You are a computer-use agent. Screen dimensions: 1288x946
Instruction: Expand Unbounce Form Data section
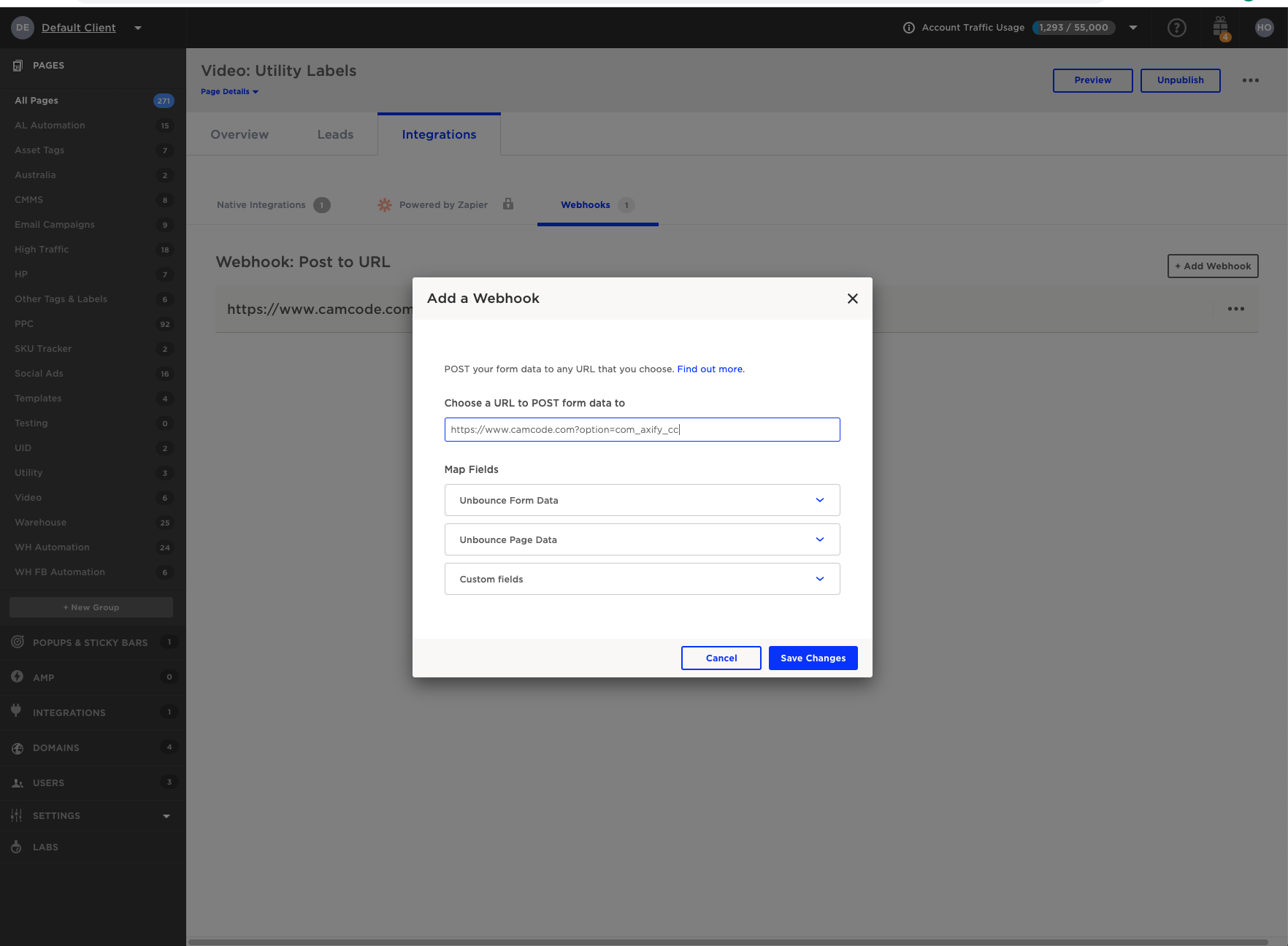[642, 500]
